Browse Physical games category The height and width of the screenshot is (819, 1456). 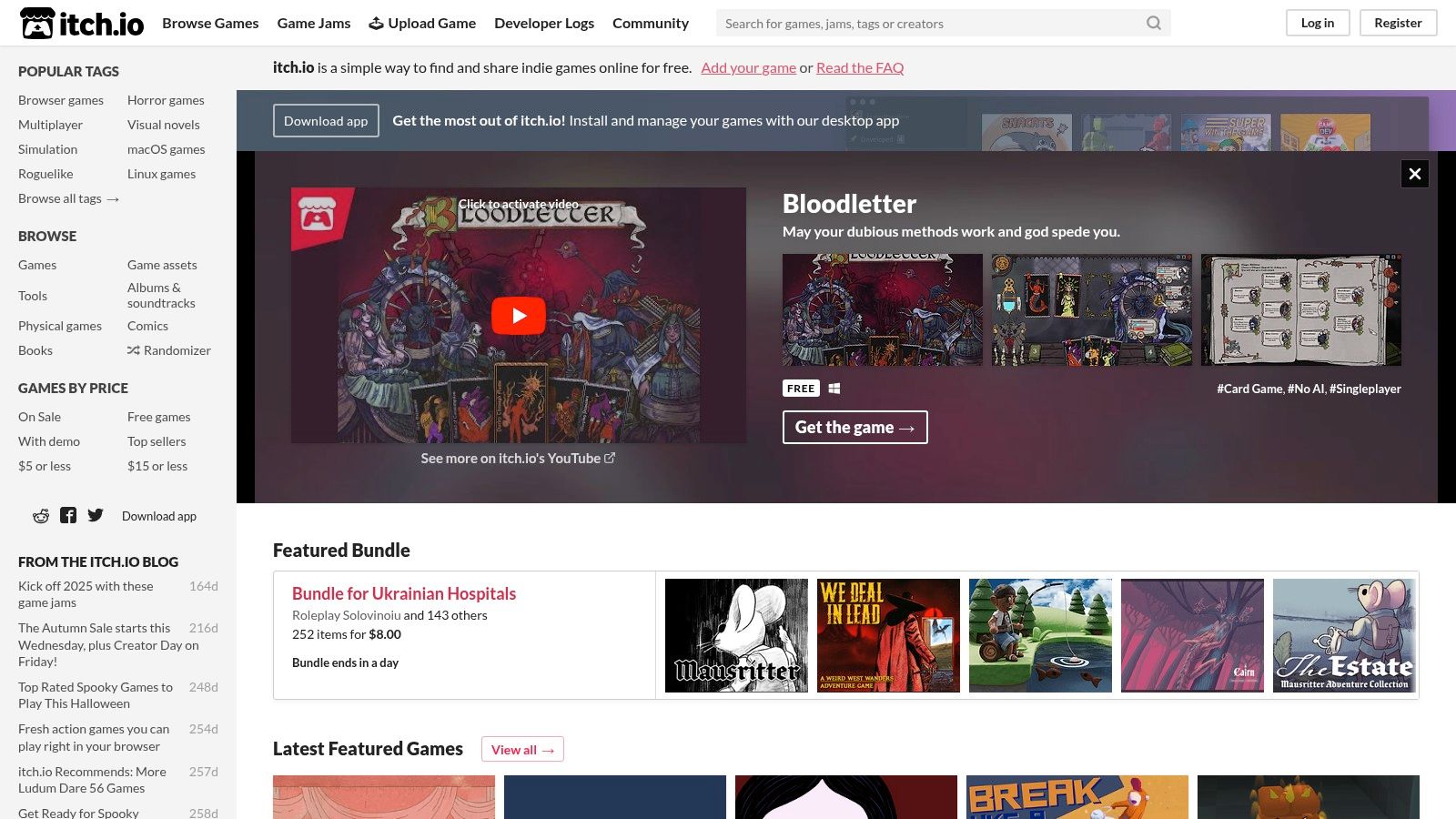click(60, 326)
